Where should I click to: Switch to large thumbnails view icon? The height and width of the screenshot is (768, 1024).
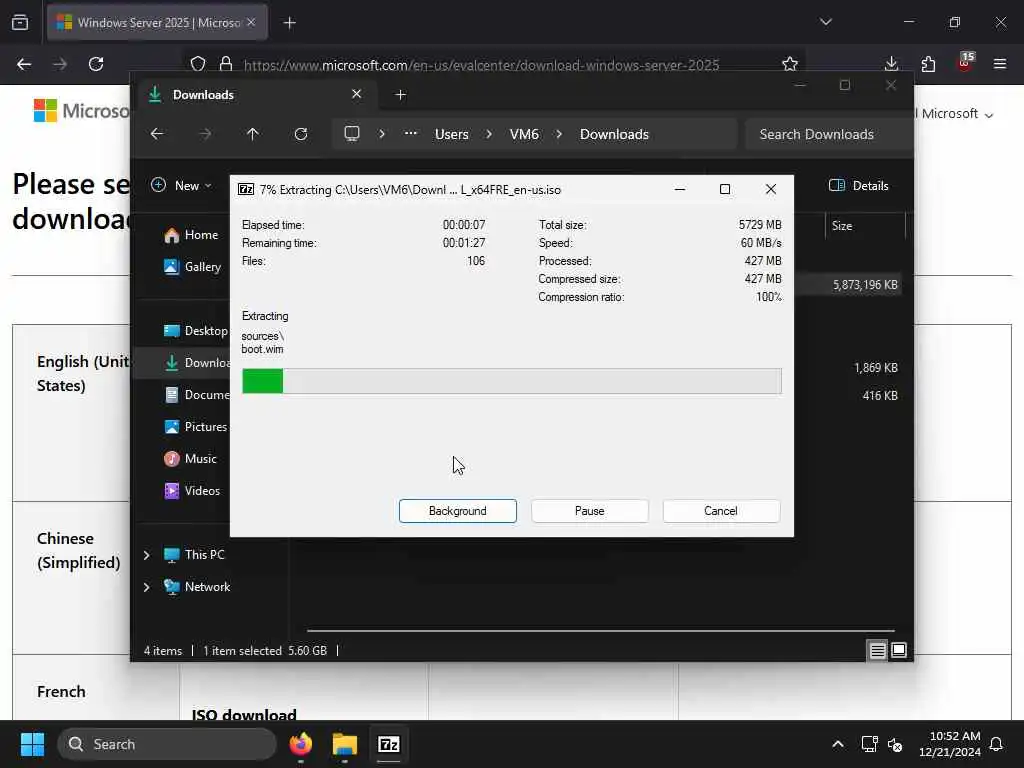(899, 650)
